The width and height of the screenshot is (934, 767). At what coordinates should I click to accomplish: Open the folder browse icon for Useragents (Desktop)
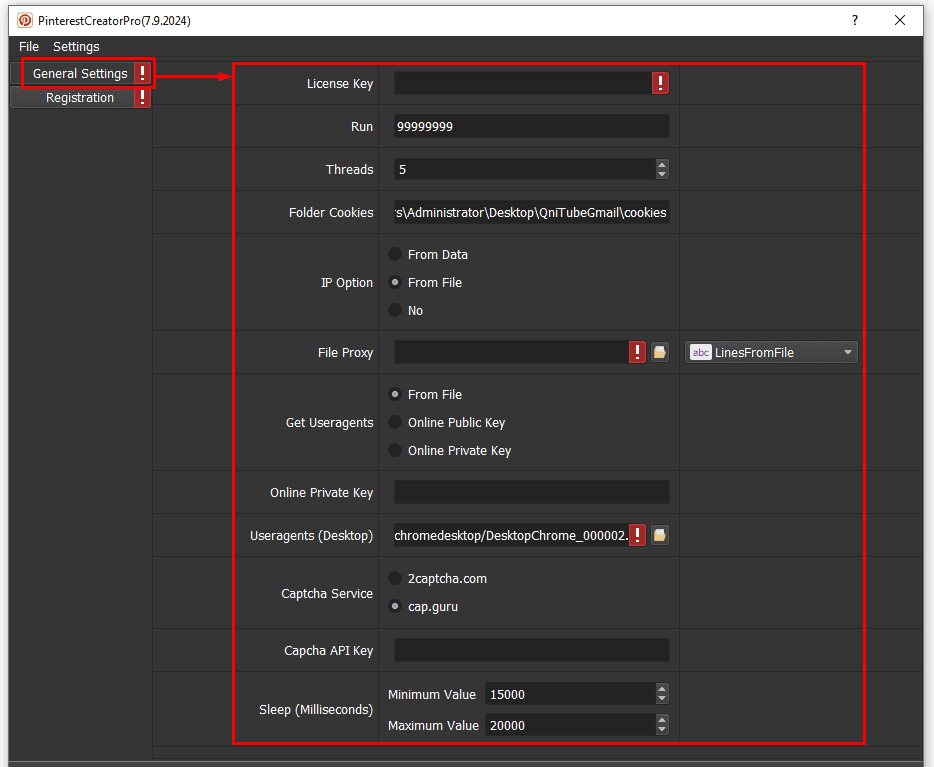click(x=659, y=535)
